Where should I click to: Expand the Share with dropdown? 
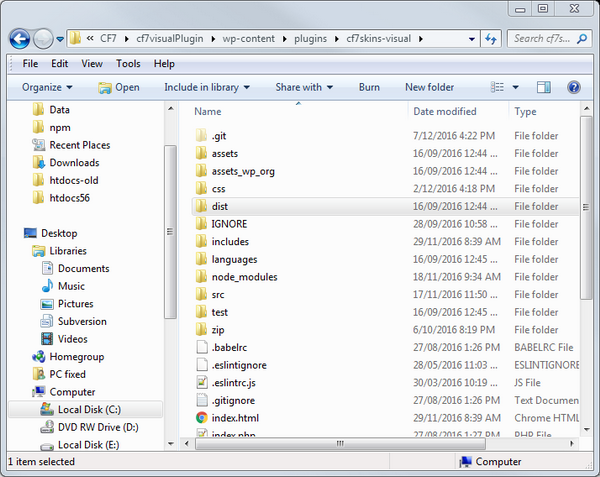click(305, 87)
